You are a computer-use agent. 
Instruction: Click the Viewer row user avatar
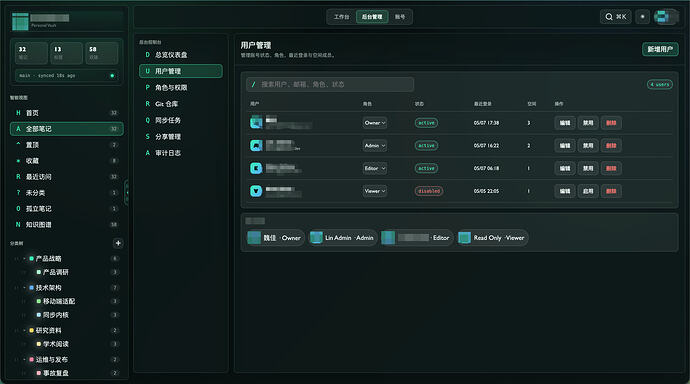coord(256,191)
